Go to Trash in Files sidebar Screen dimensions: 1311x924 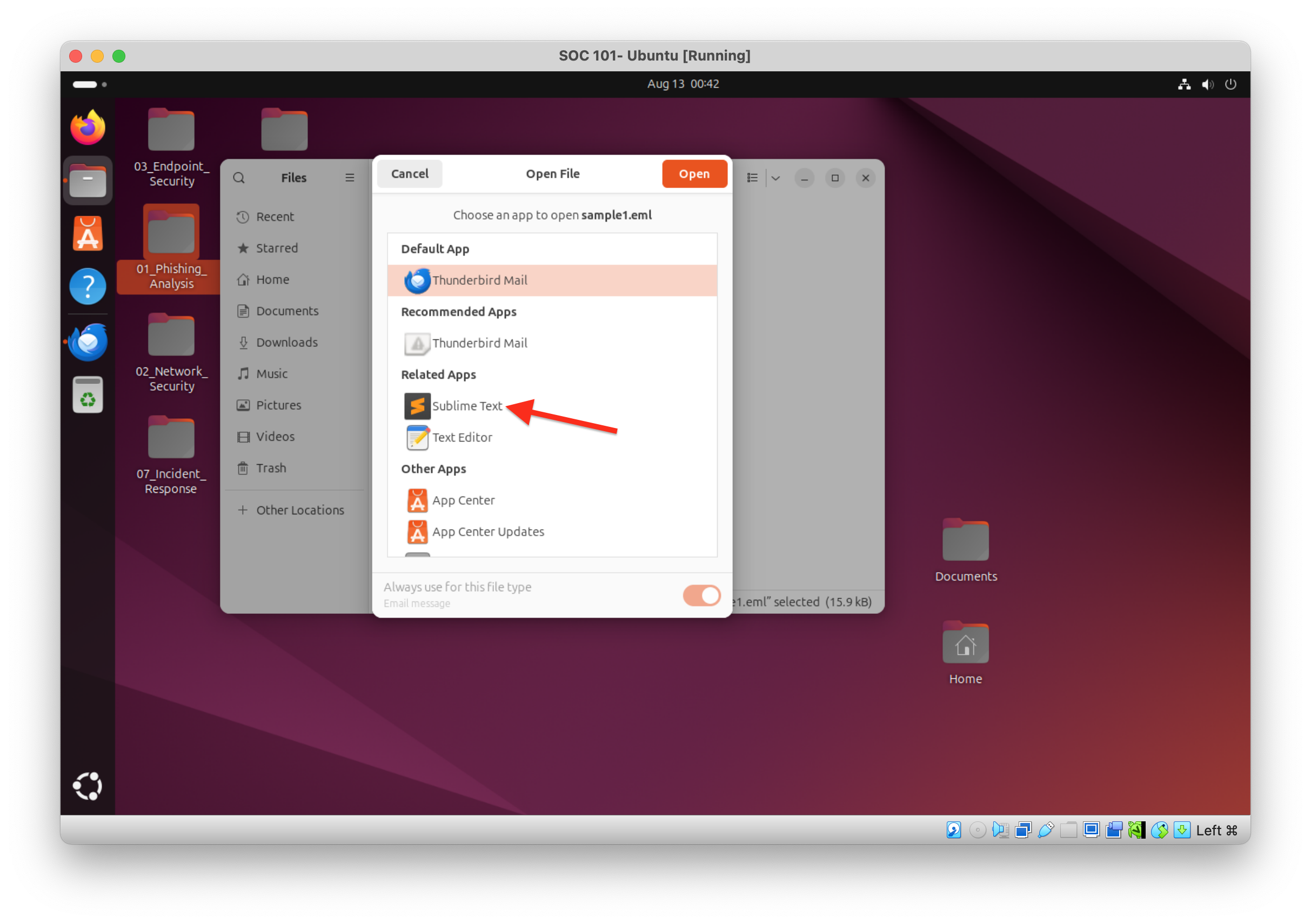(x=295, y=468)
